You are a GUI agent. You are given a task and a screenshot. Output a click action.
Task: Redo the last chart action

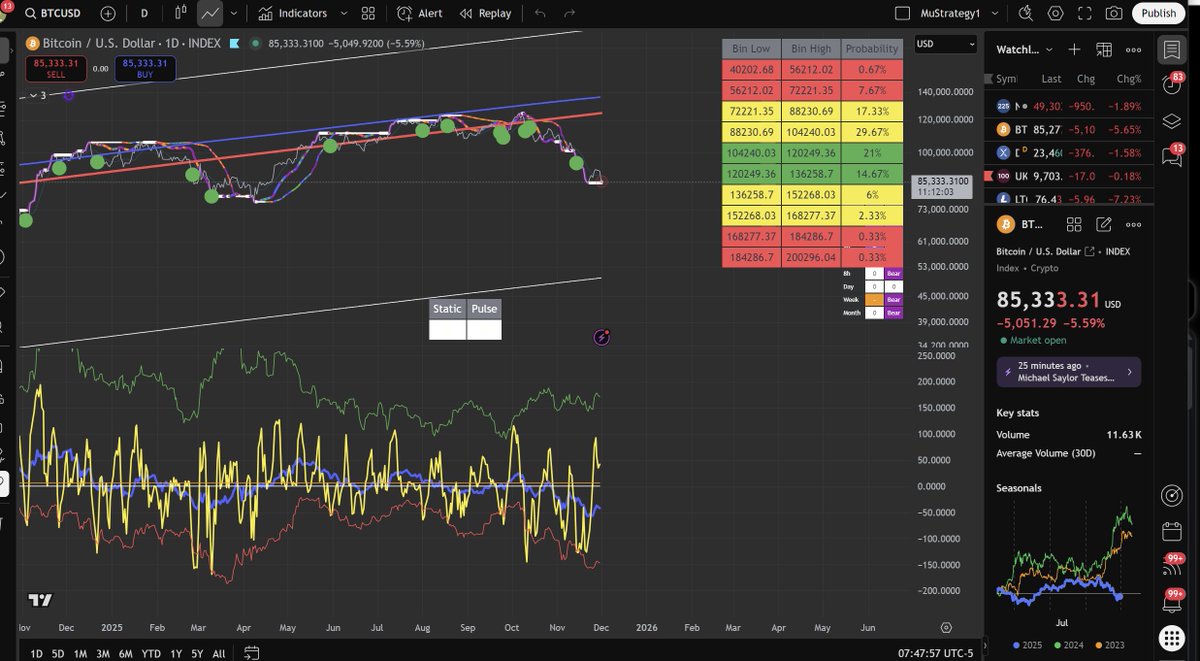(x=570, y=13)
